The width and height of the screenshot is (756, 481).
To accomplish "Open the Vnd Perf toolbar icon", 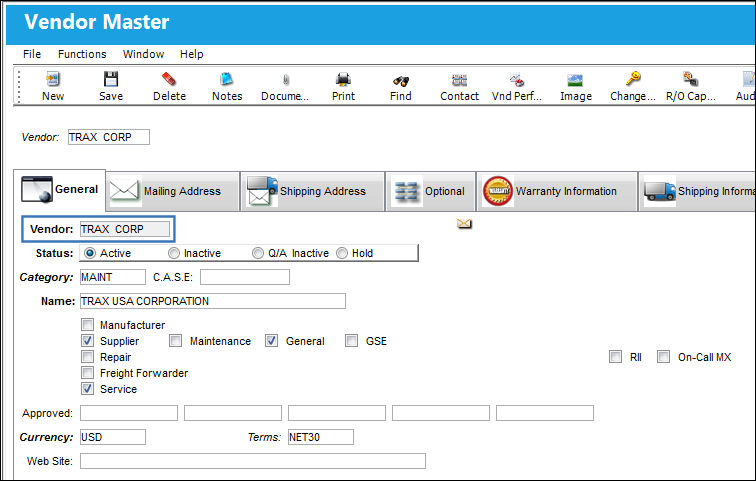I will pos(517,80).
